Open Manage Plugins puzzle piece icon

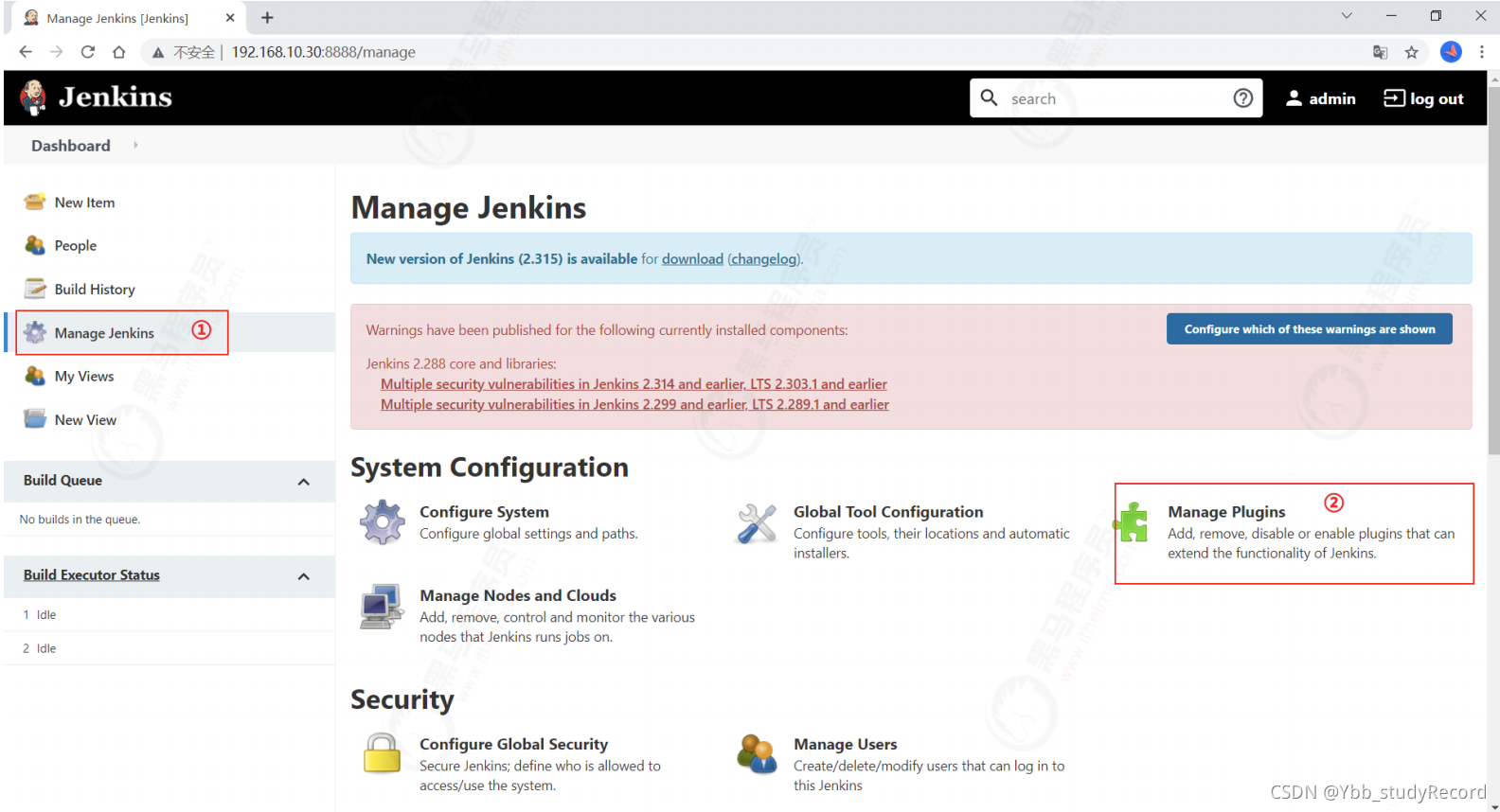1131,522
